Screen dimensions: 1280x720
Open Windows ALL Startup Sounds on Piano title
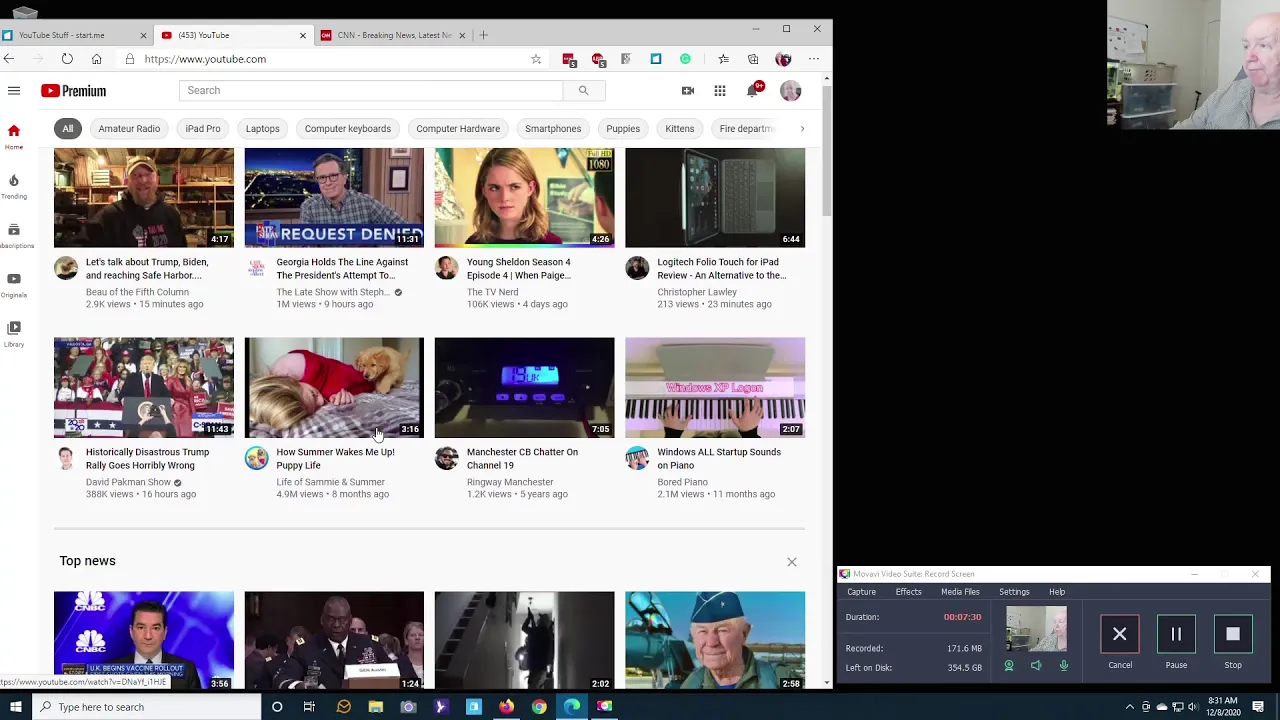pyautogui.click(x=719, y=459)
